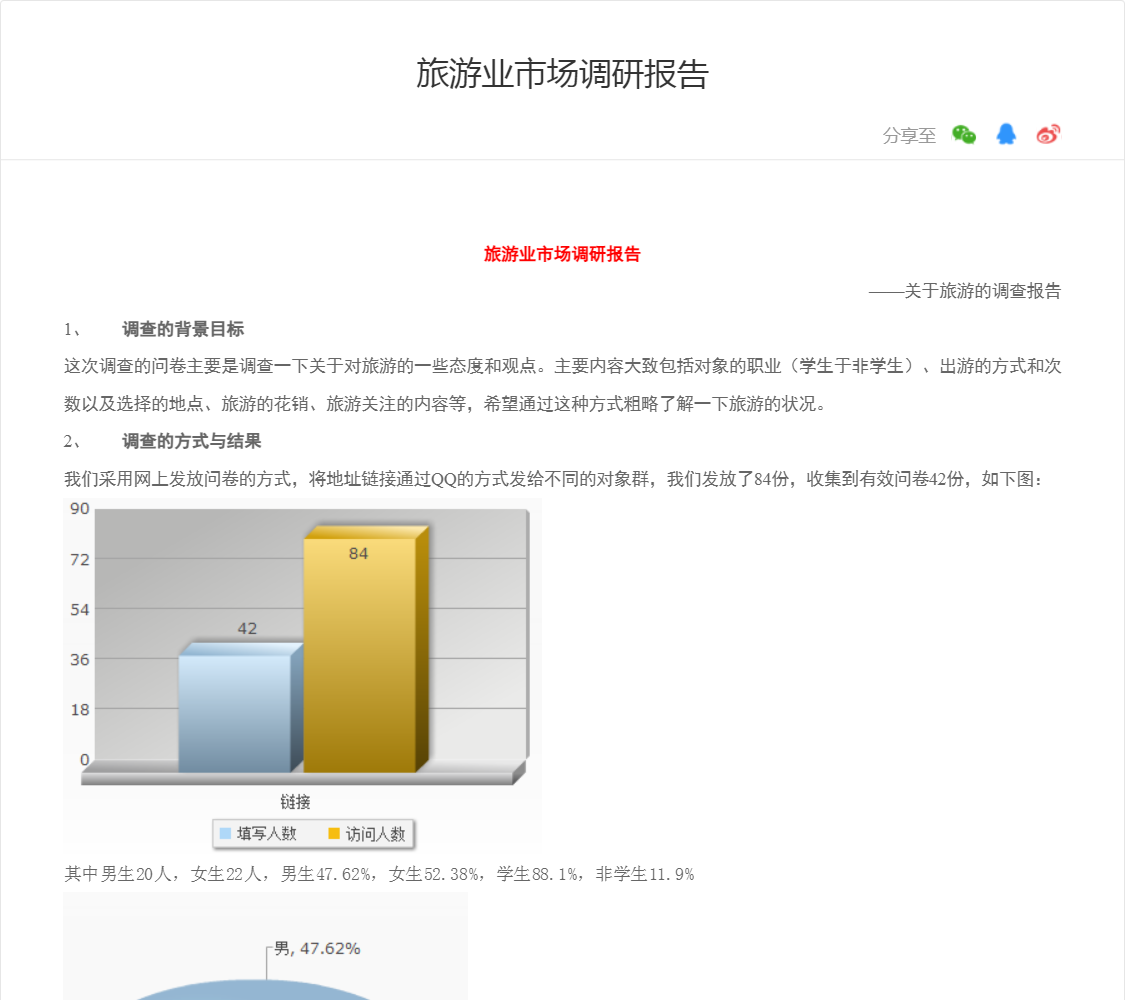Toggle the 填写人数 legend label
The image size is (1125, 1000).
click(266, 834)
